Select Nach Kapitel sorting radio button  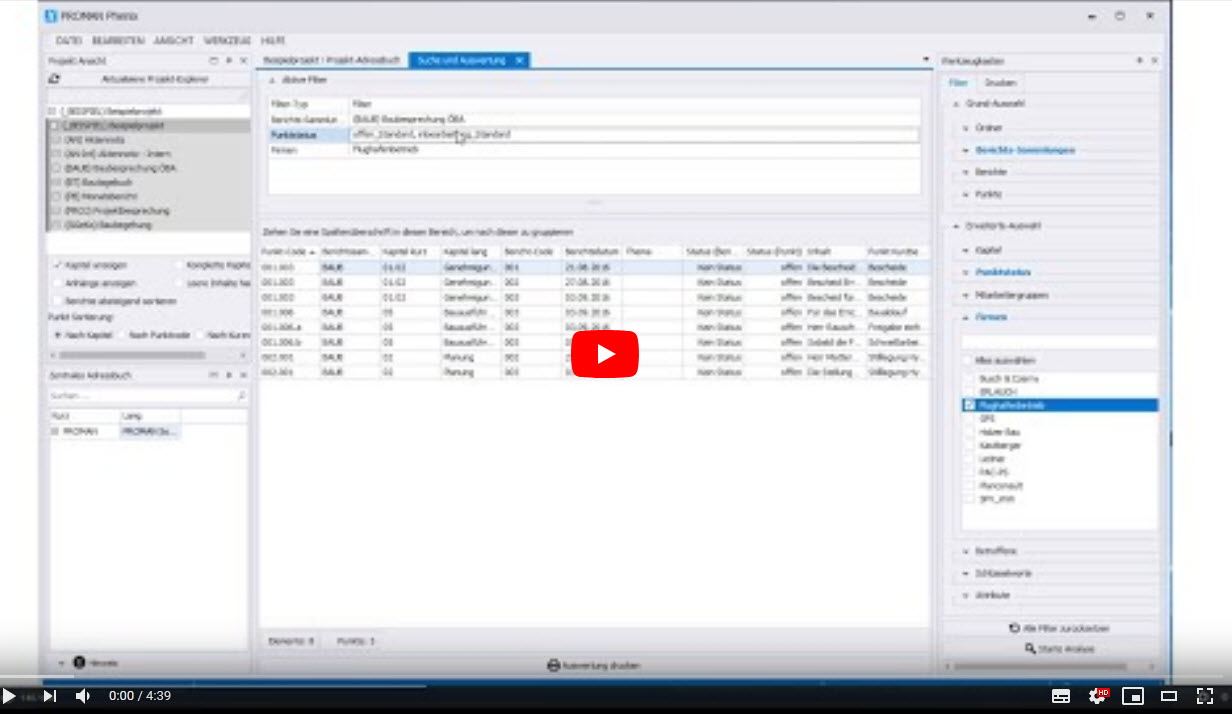point(57,334)
